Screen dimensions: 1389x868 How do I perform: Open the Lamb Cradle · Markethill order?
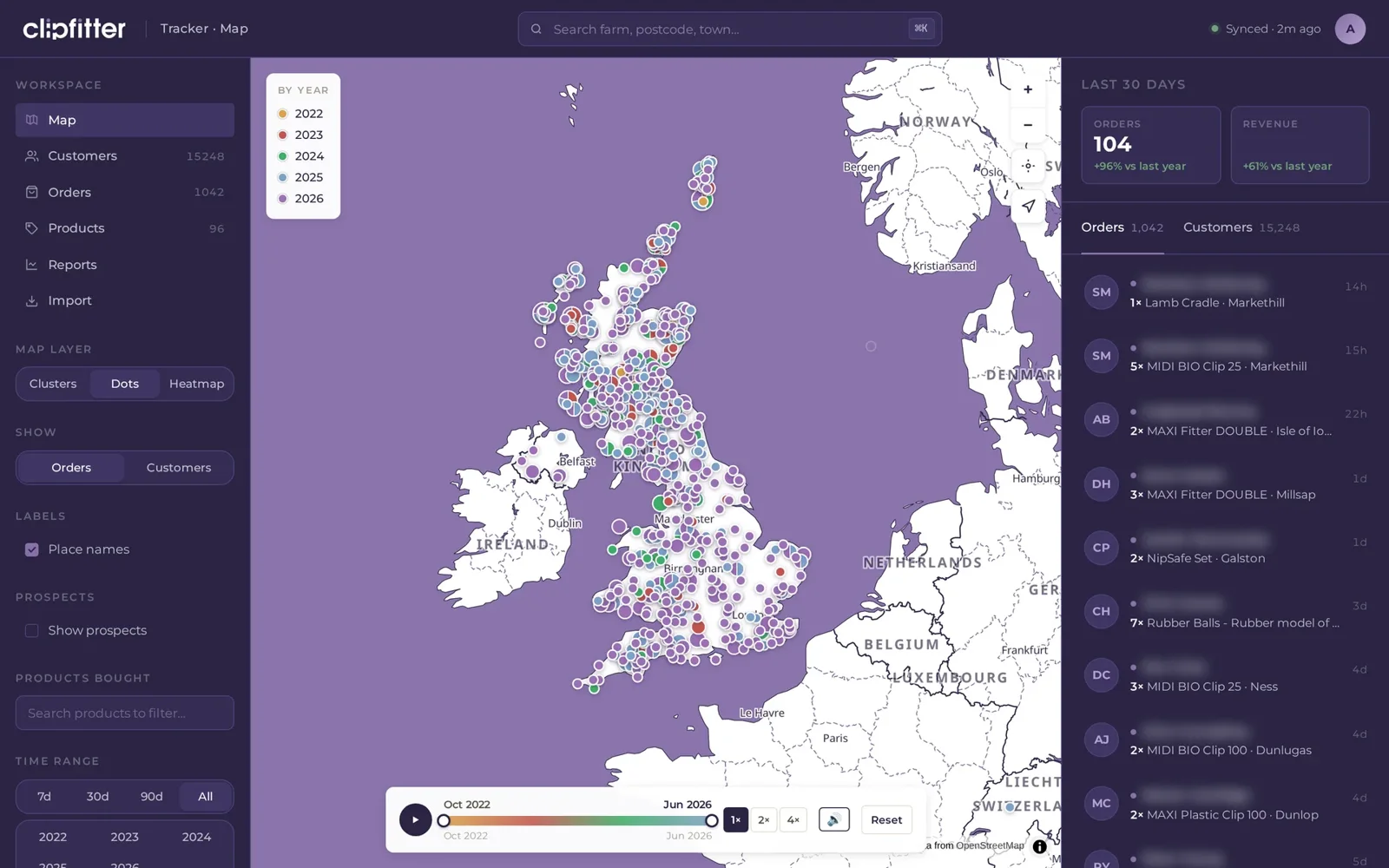pos(1225,293)
